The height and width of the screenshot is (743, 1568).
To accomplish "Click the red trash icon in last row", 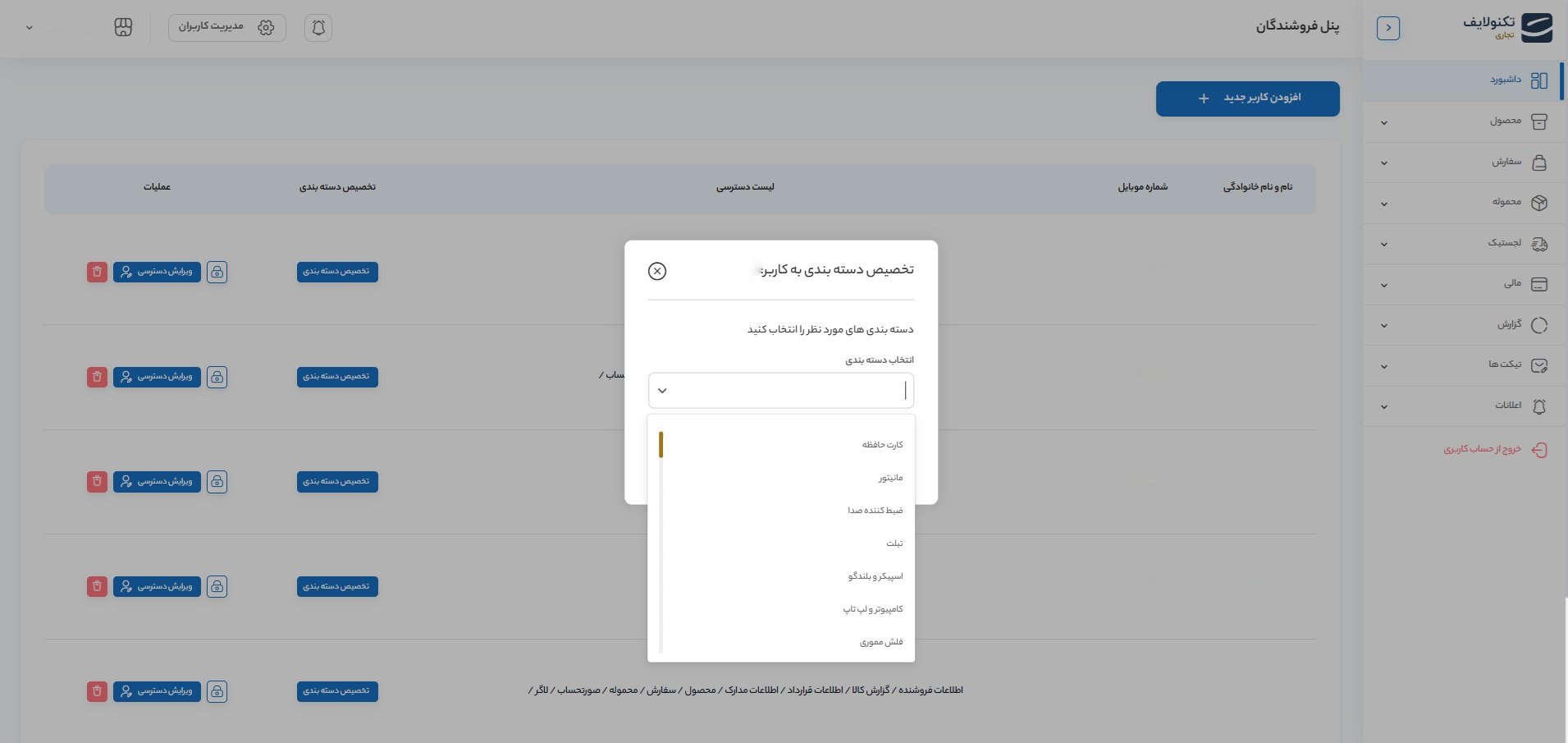I will (x=97, y=691).
